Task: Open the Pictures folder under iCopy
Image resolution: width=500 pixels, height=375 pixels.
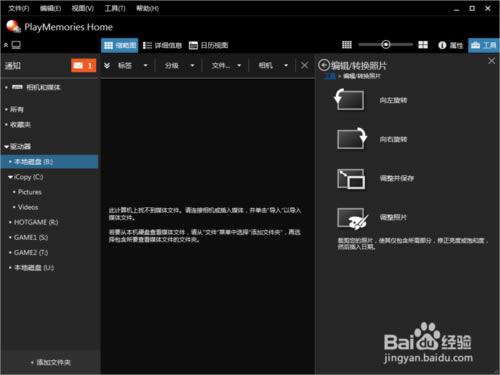Action: [x=29, y=192]
